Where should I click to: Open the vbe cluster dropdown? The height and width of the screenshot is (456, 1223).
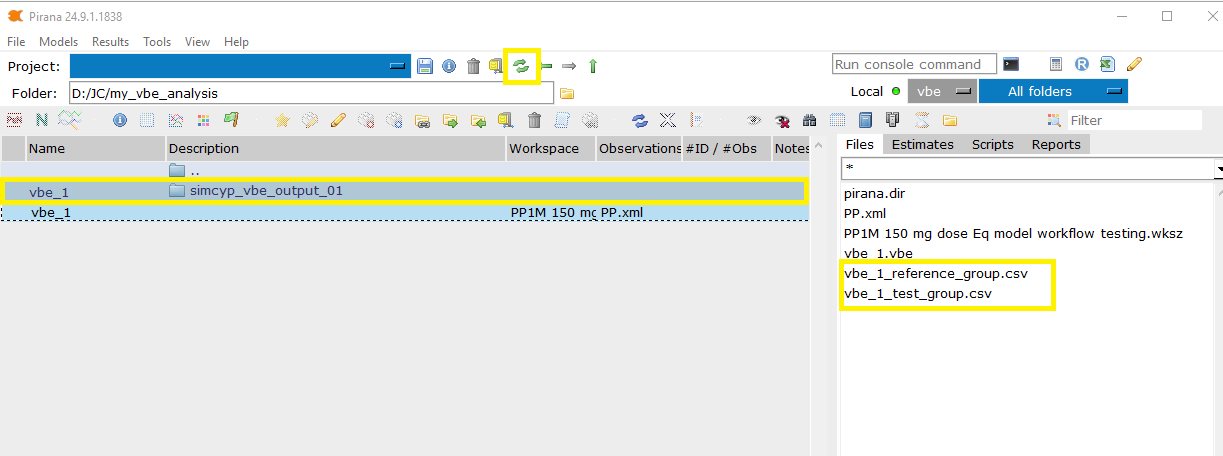click(x=942, y=91)
